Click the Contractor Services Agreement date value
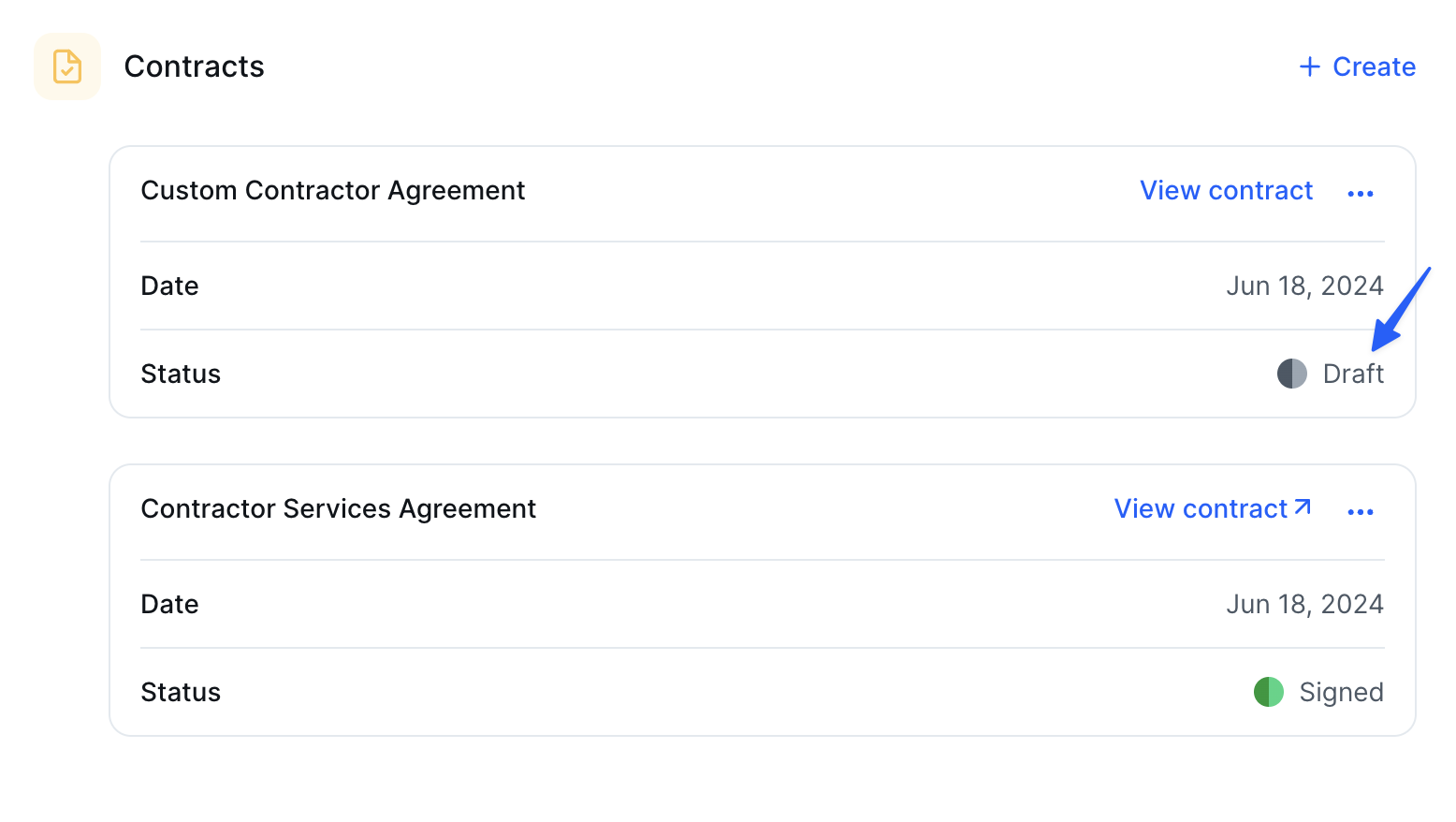The height and width of the screenshot is (822, 1456). (1305, 604)
